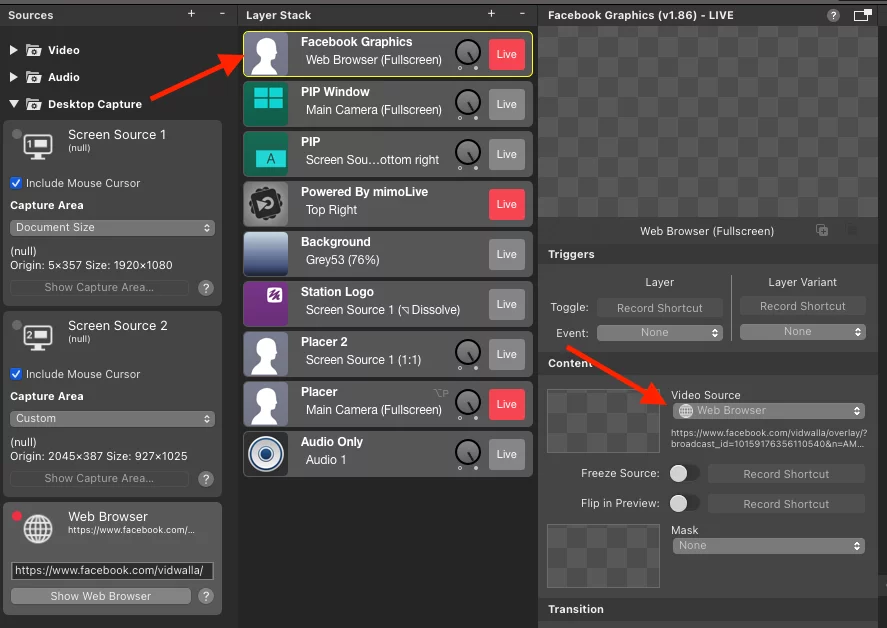
Task: Open help for Facebook Graphics layer
Action: [833, 15]
